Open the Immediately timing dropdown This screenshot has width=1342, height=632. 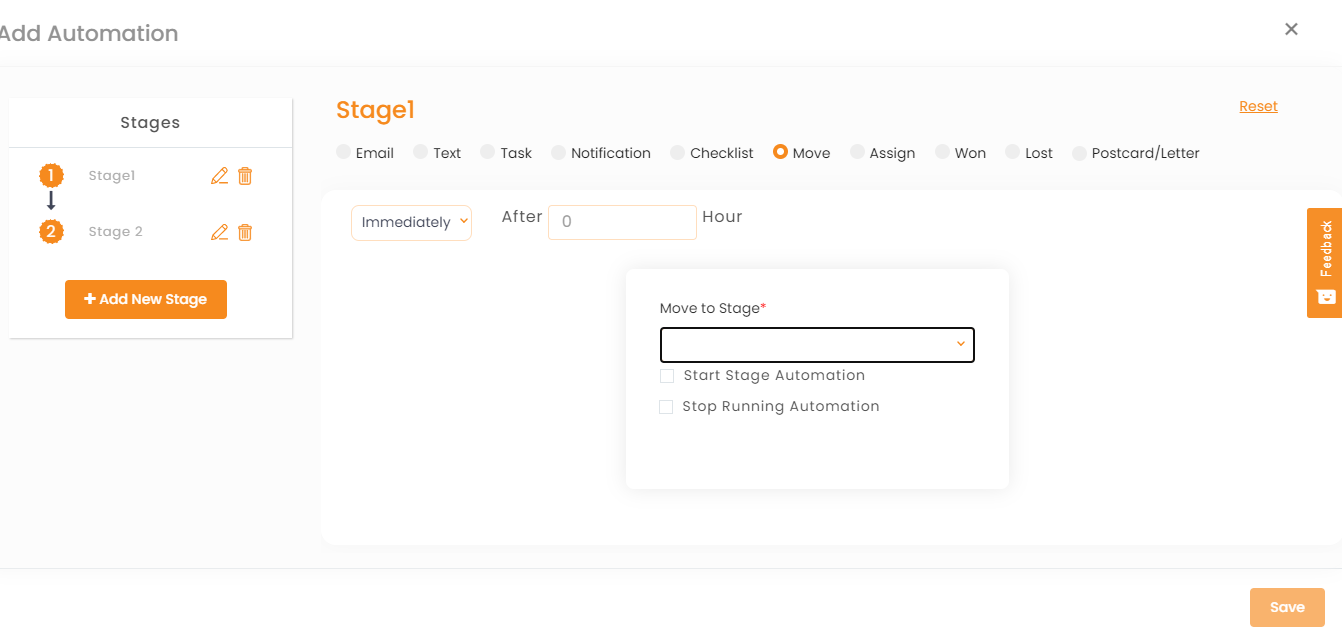click(x=411, y=222)
